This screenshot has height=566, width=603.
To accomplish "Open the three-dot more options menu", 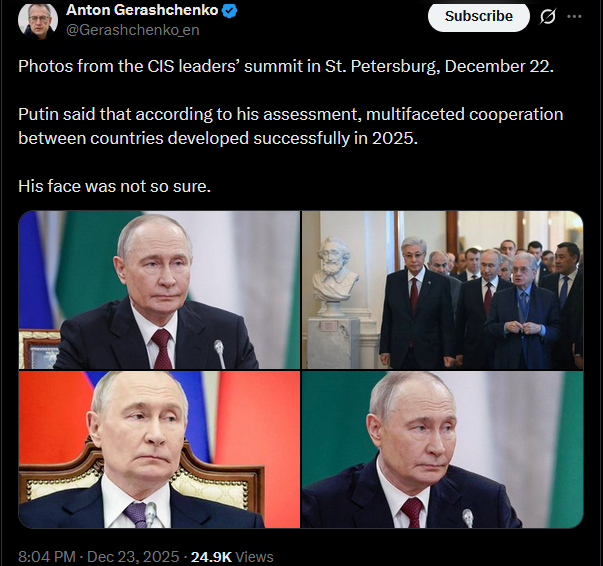I will click(574, 17).
